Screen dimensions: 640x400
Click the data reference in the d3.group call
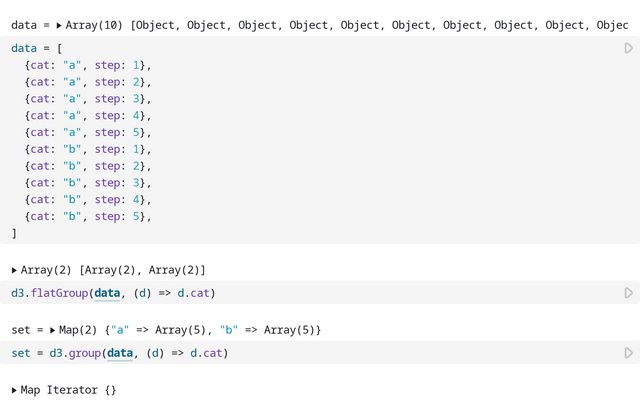(x=121, y=353)
